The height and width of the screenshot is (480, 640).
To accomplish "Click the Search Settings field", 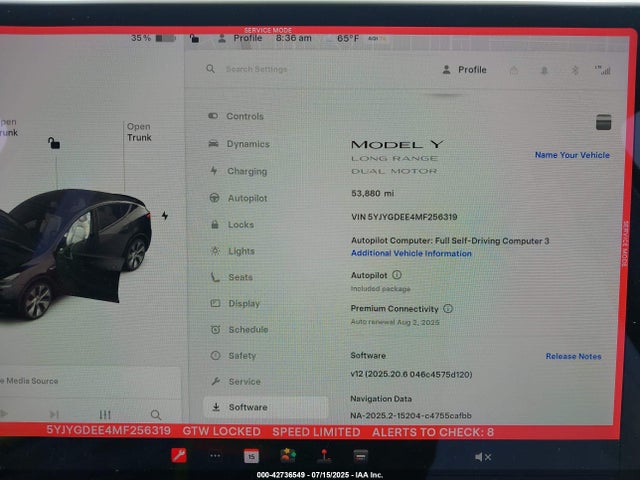I will coord(256,69).
